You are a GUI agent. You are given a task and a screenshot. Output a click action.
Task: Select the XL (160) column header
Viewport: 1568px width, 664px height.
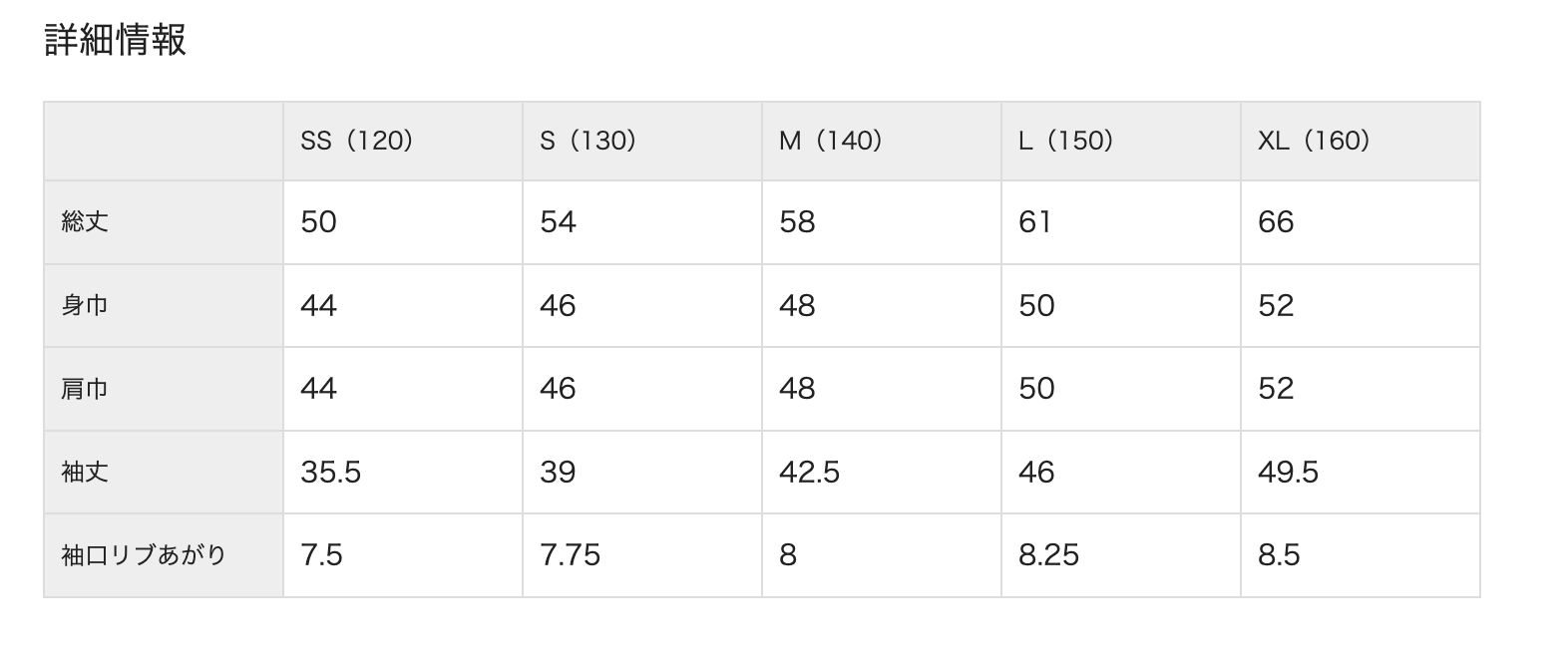point(1314,141)
